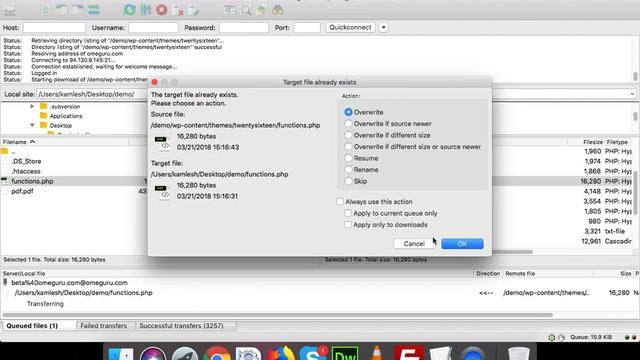Click the red cancel operation icon
This screenshot has width=640, height=360.
[162, 9]
